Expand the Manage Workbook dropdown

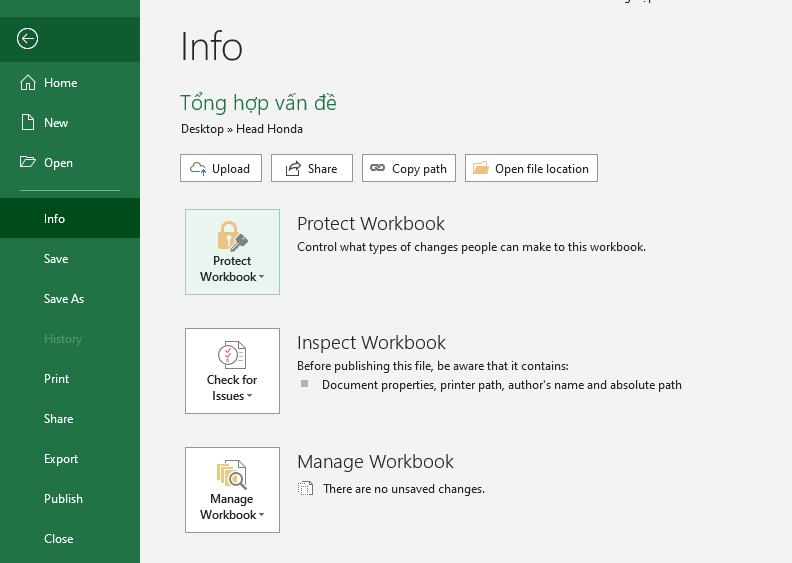(x=232, y=490)
